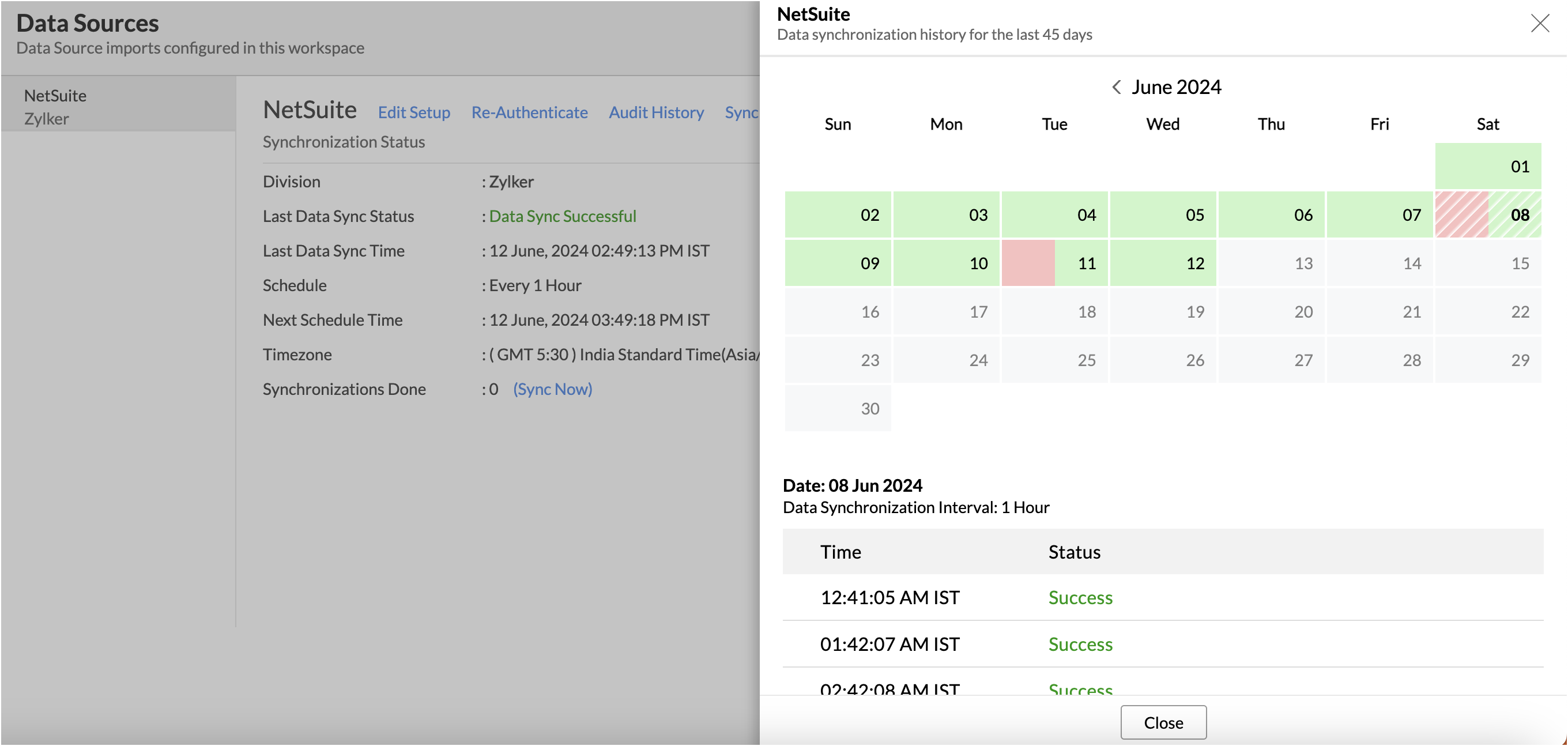This screenshot has height=746, width=1568.
Task: Click the June 22 calendar cell
Action: tap(1488, 311)
